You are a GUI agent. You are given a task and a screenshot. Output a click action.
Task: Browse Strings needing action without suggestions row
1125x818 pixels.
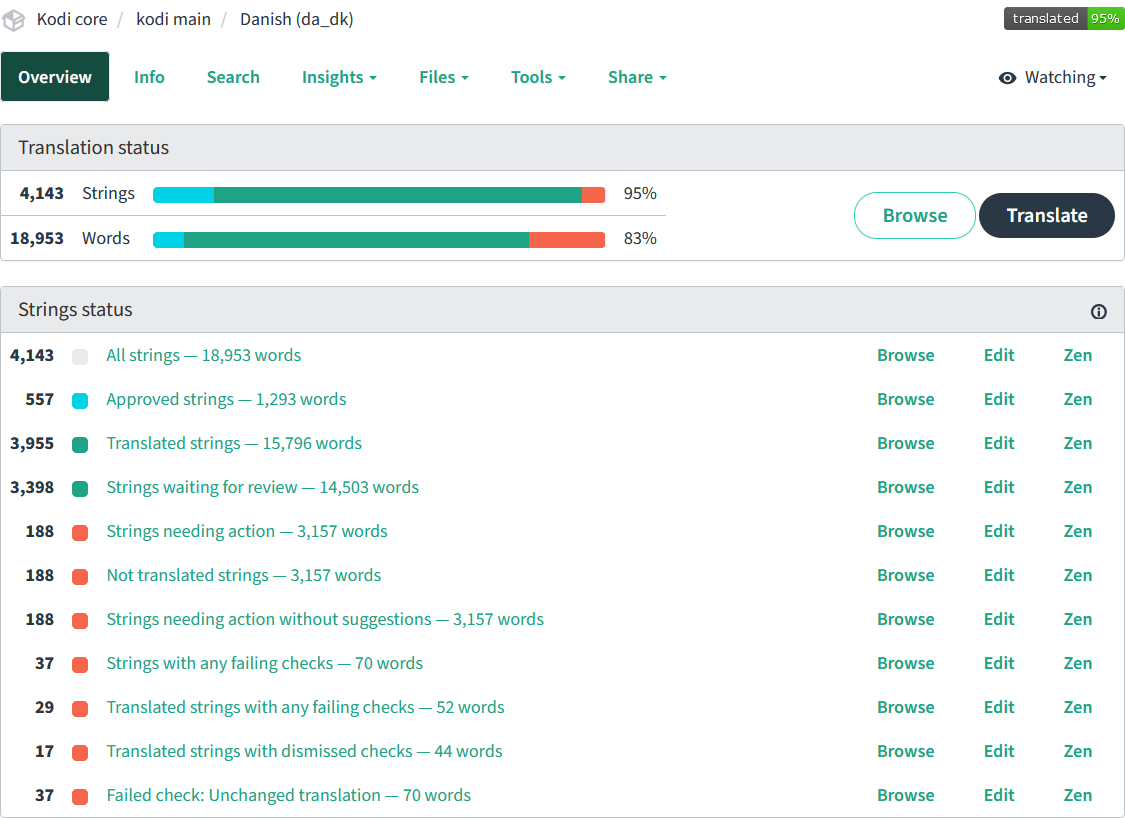point(905,619)
